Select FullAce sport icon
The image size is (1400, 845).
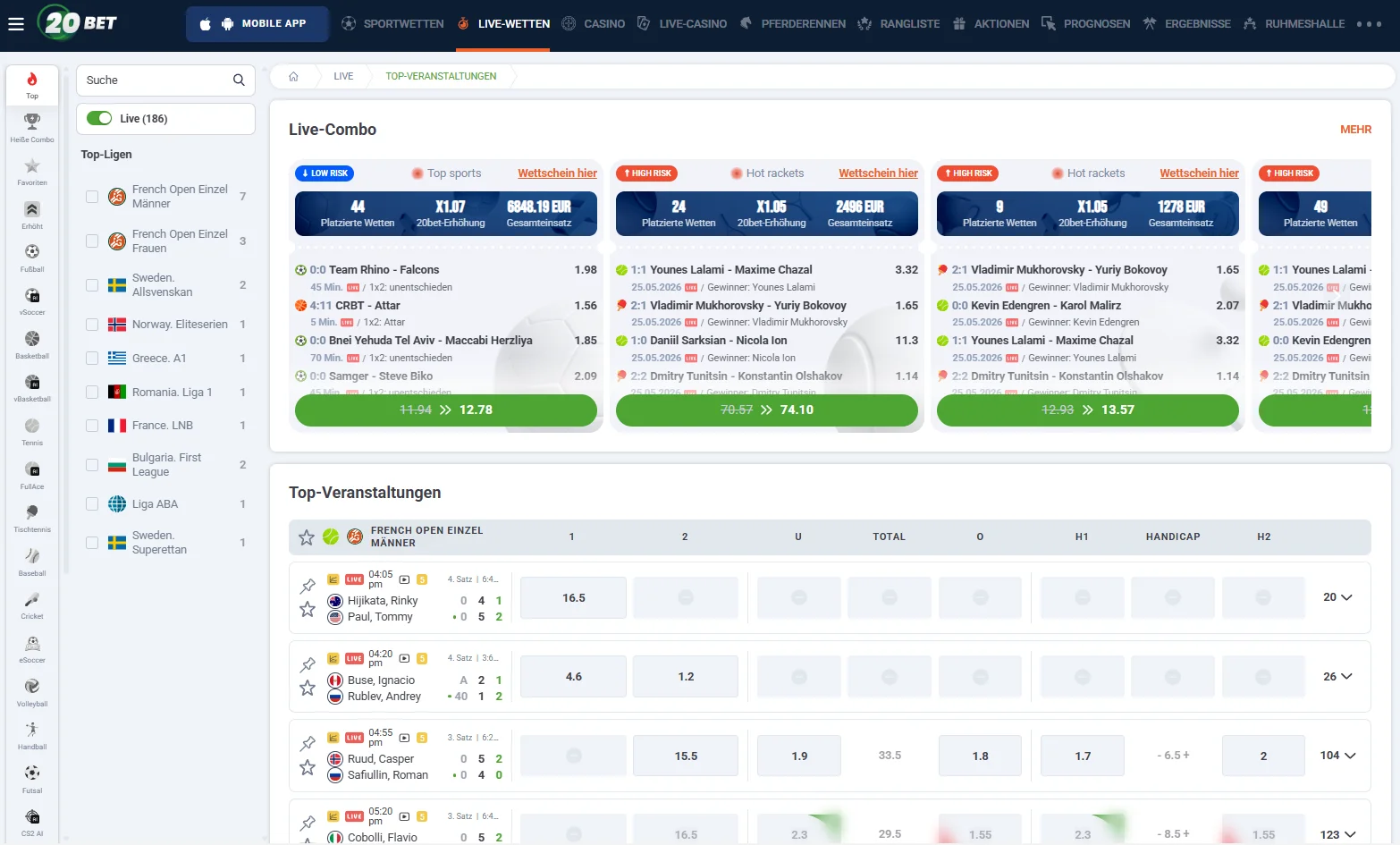[32, 475]
